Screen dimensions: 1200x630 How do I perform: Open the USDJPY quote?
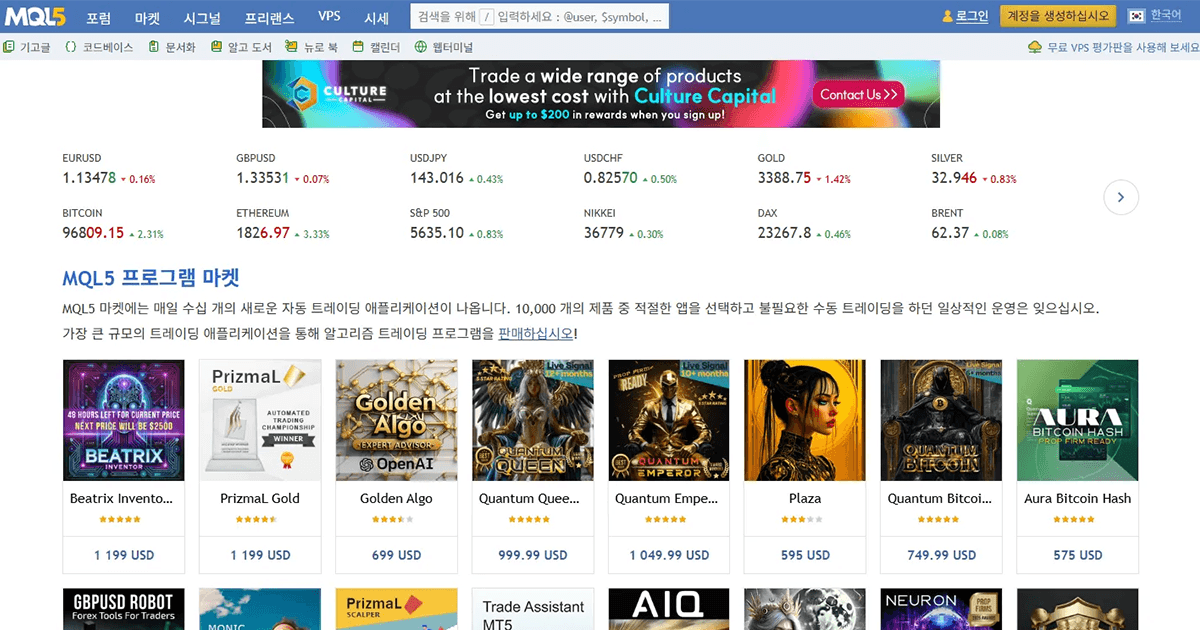coord(456,169)
